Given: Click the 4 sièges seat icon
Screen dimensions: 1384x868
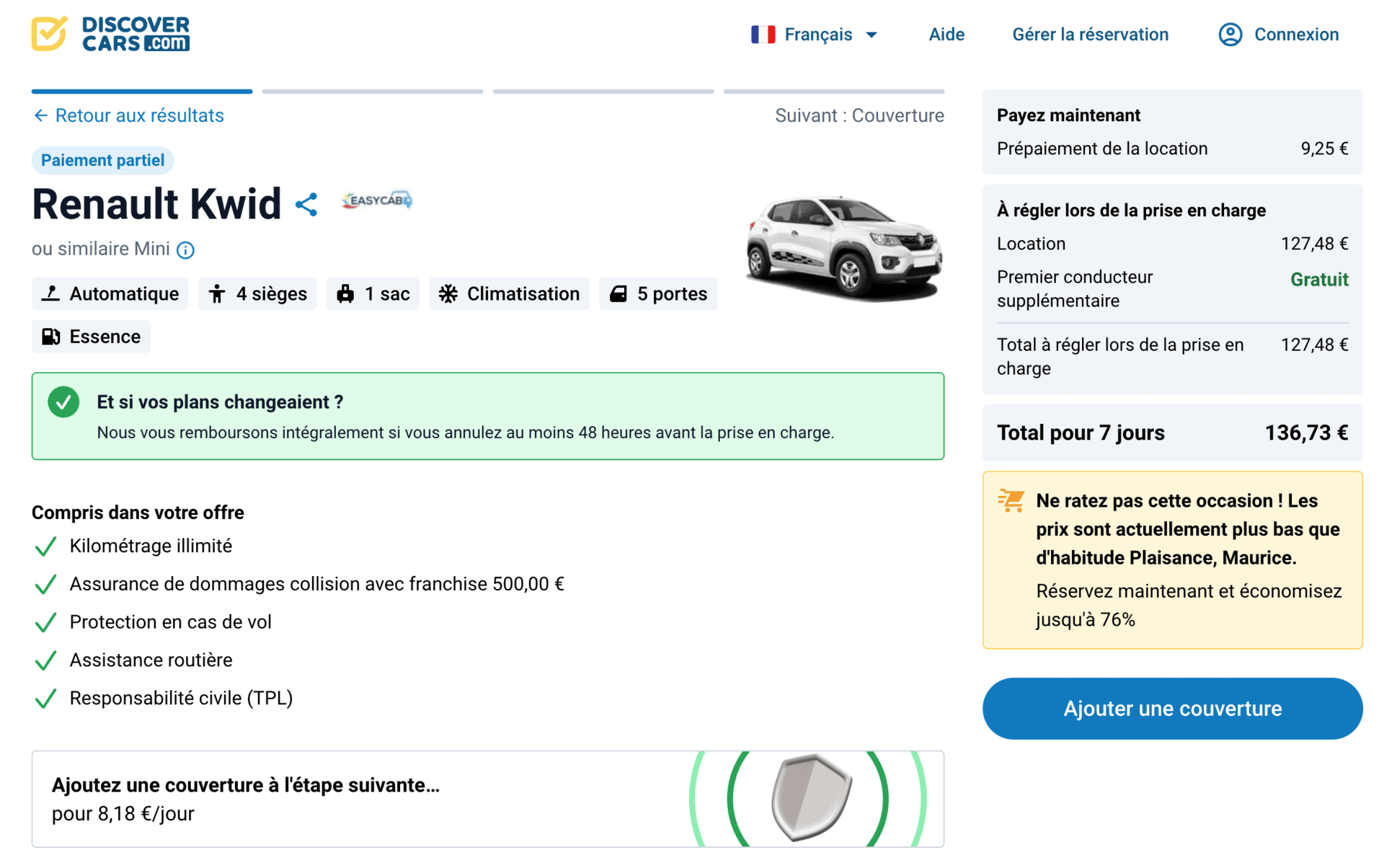Looking at the screenshot, I should pyautogui.click(x=218, y=293).
